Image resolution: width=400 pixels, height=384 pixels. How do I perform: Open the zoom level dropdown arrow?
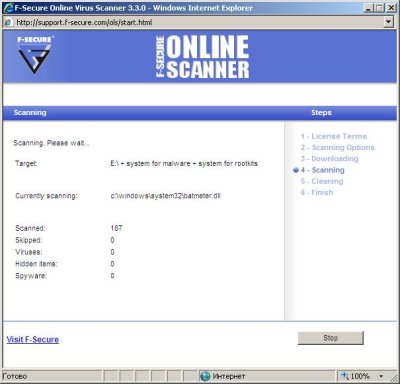coord(381,376)
